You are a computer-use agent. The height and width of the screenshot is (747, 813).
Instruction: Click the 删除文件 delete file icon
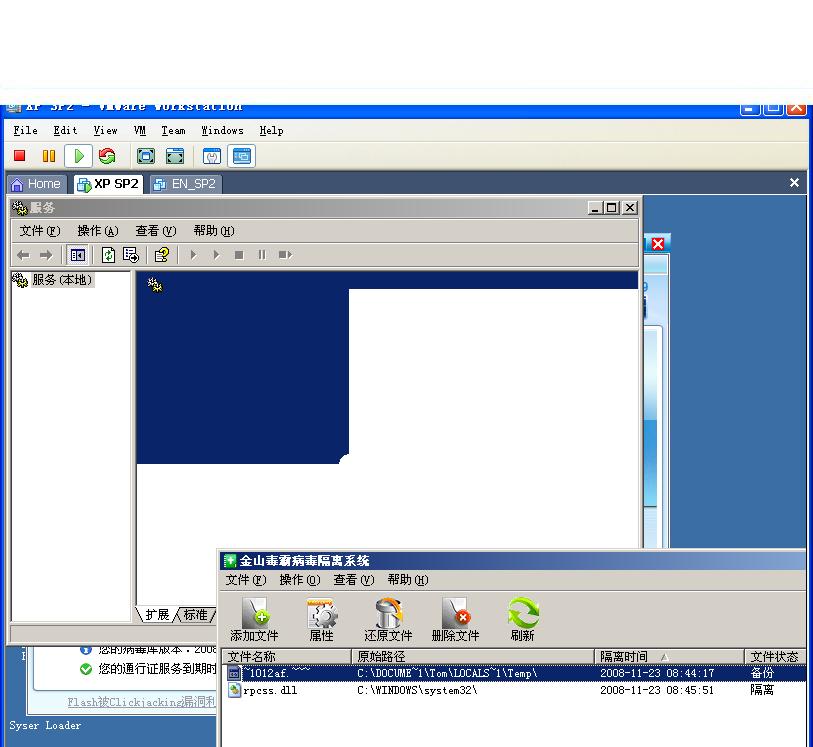[455, 619]
